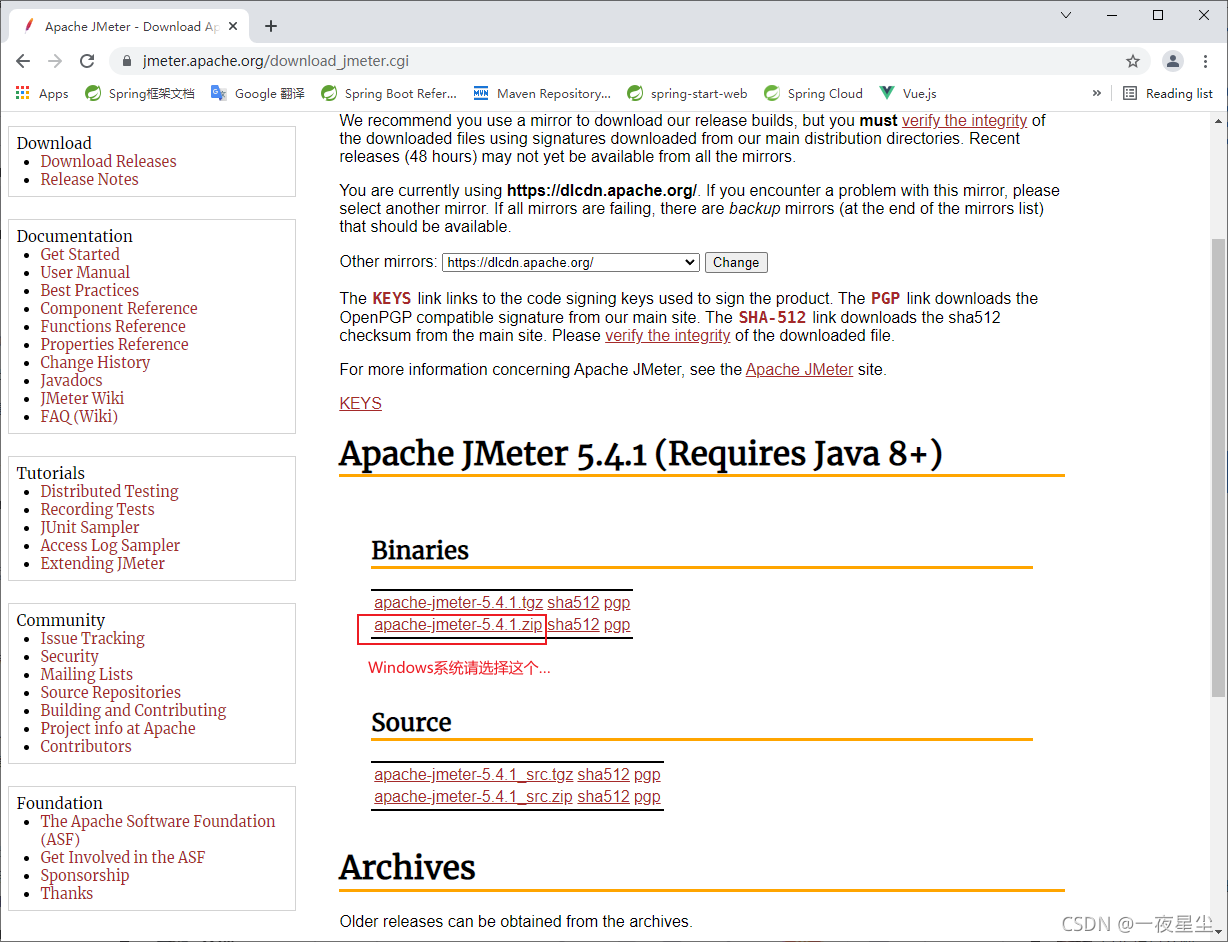The image size is (1228, 942).
Task: Open the Release Notes sidebar link
Action: [x=89, y=179]
